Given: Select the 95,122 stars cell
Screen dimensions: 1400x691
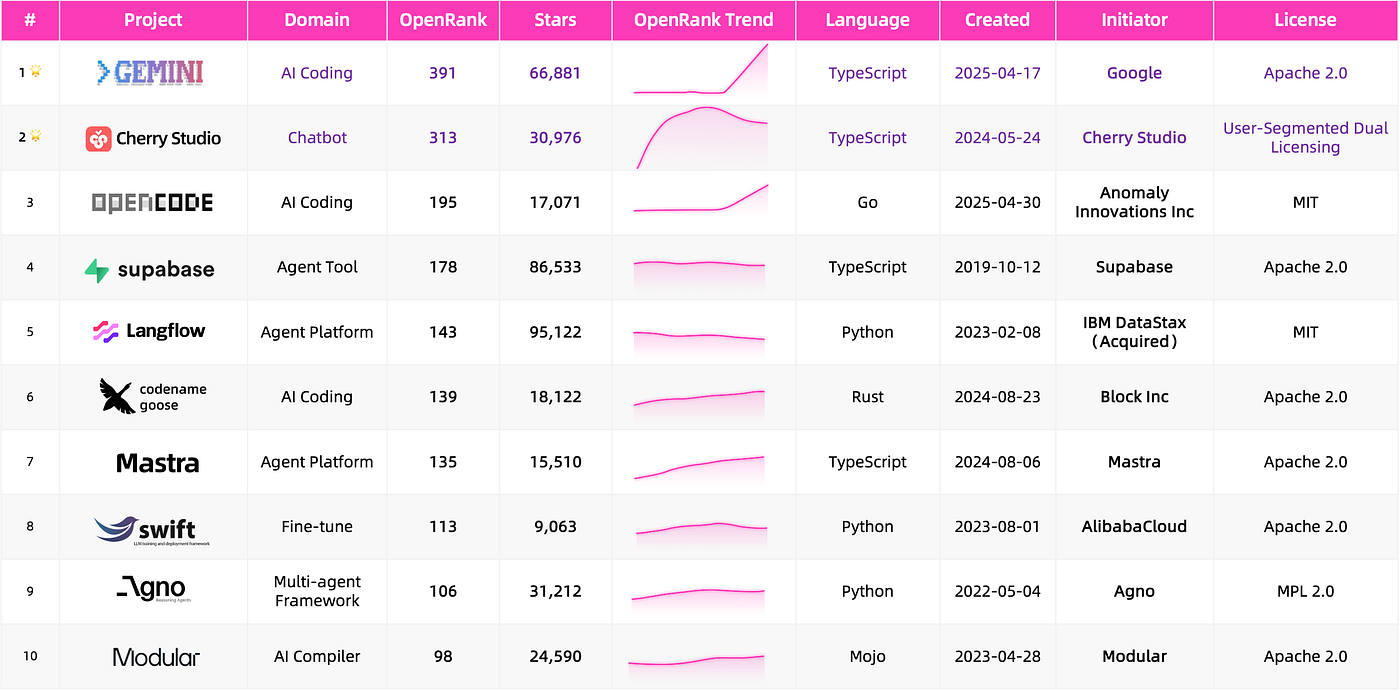Looking at the screenshot, I should point(555,332).
